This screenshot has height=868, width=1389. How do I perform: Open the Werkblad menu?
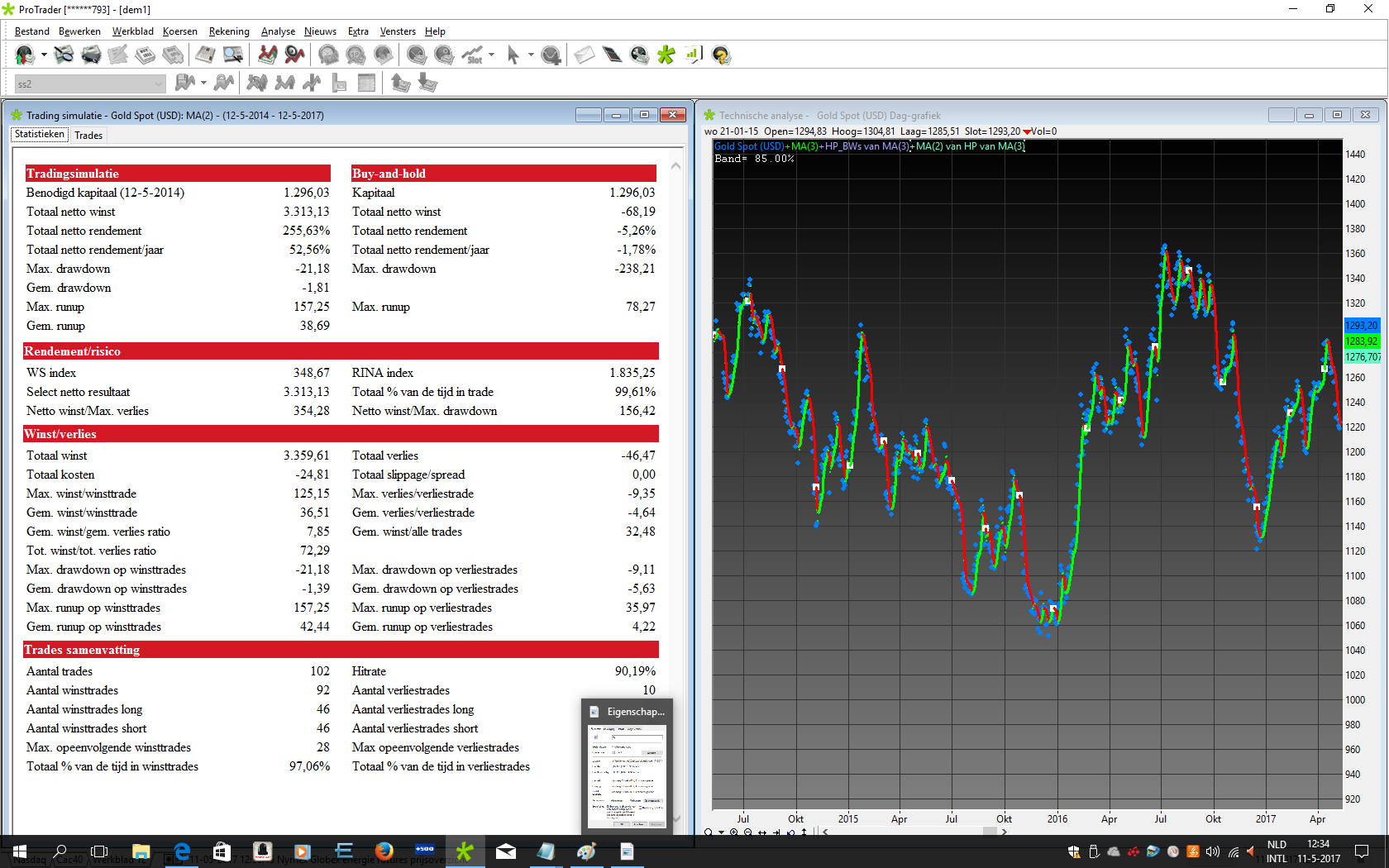pyautogui.click(x=133, y=31)
